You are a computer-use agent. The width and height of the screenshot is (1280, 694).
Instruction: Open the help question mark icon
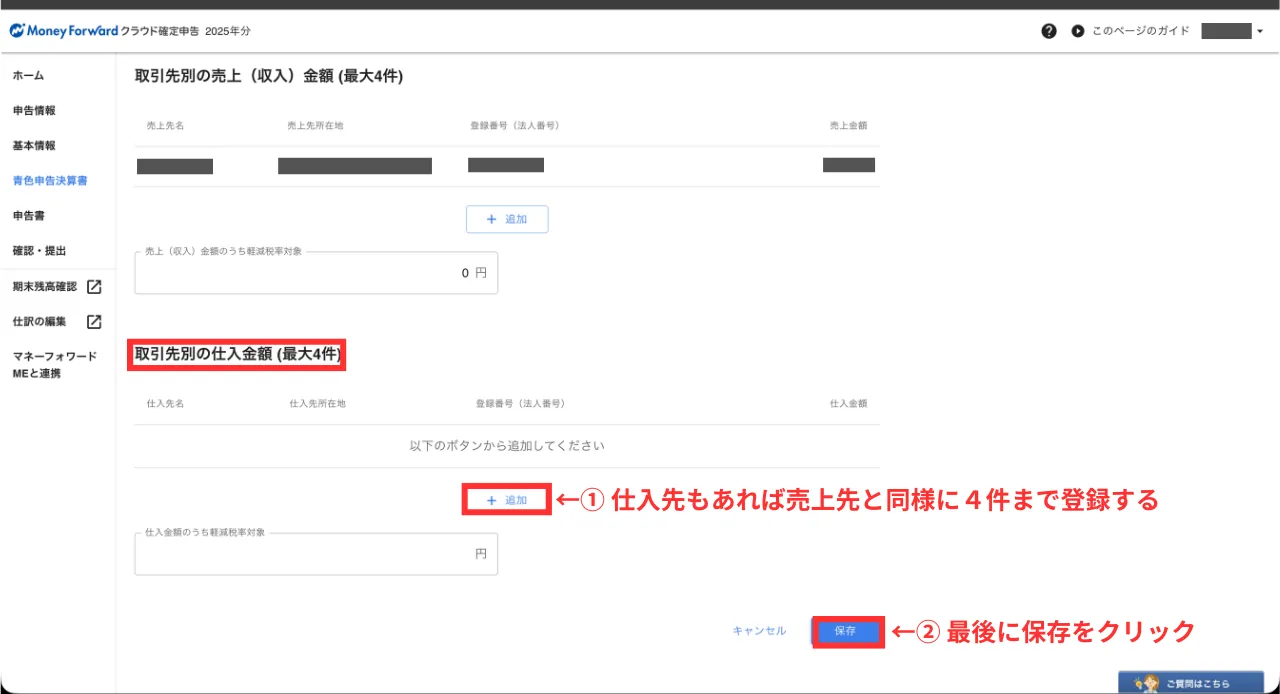pyautogui.click(x=1048, y=31)
